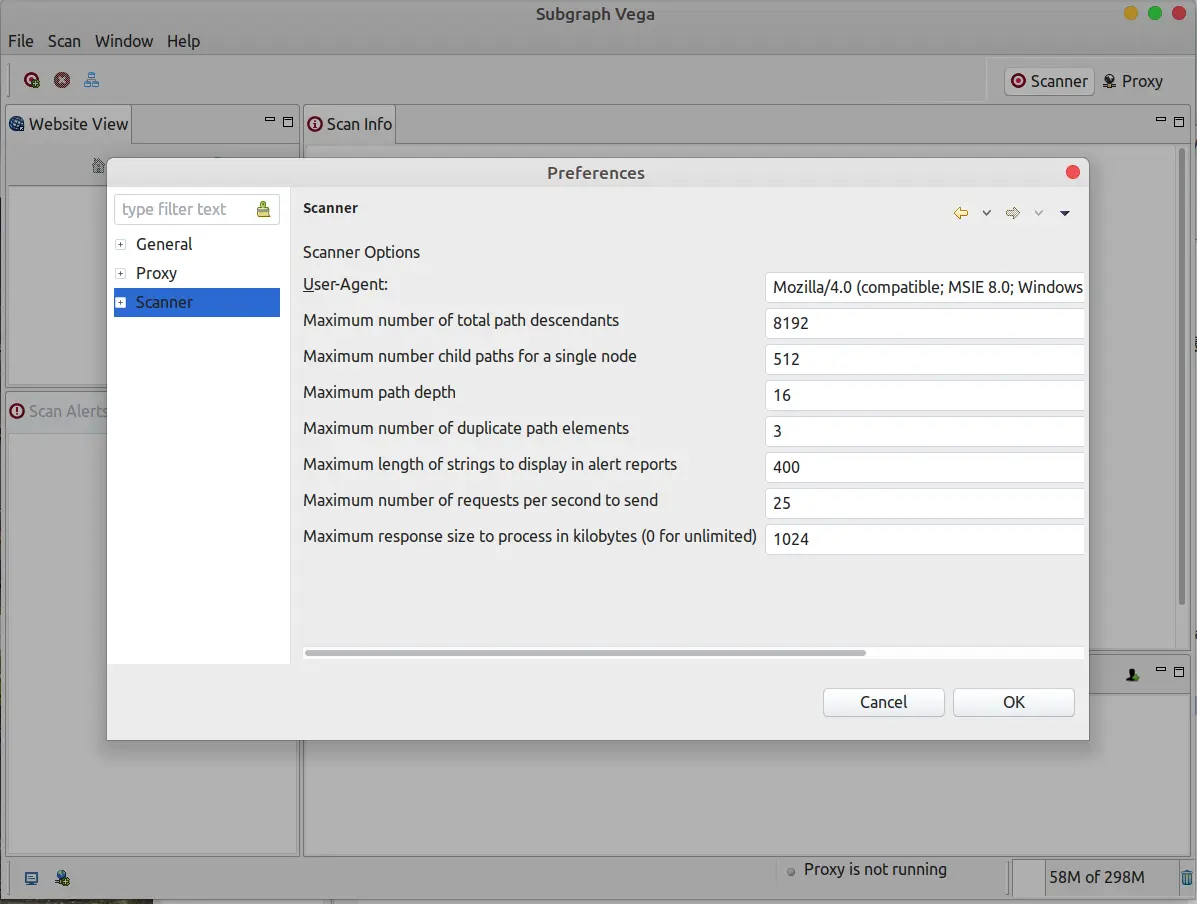Open the Window menu

[124, 41]
